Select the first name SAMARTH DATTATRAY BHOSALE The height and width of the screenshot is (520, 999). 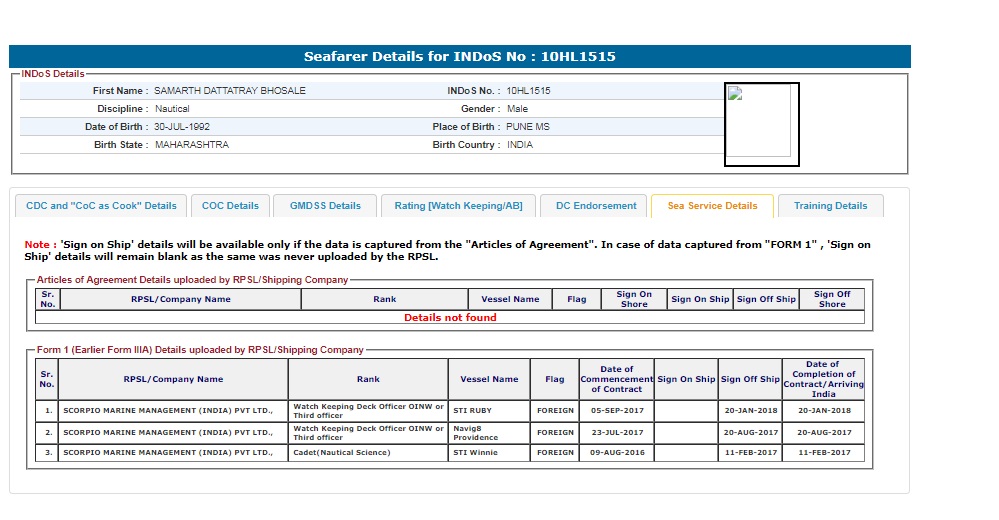point(230,91)
